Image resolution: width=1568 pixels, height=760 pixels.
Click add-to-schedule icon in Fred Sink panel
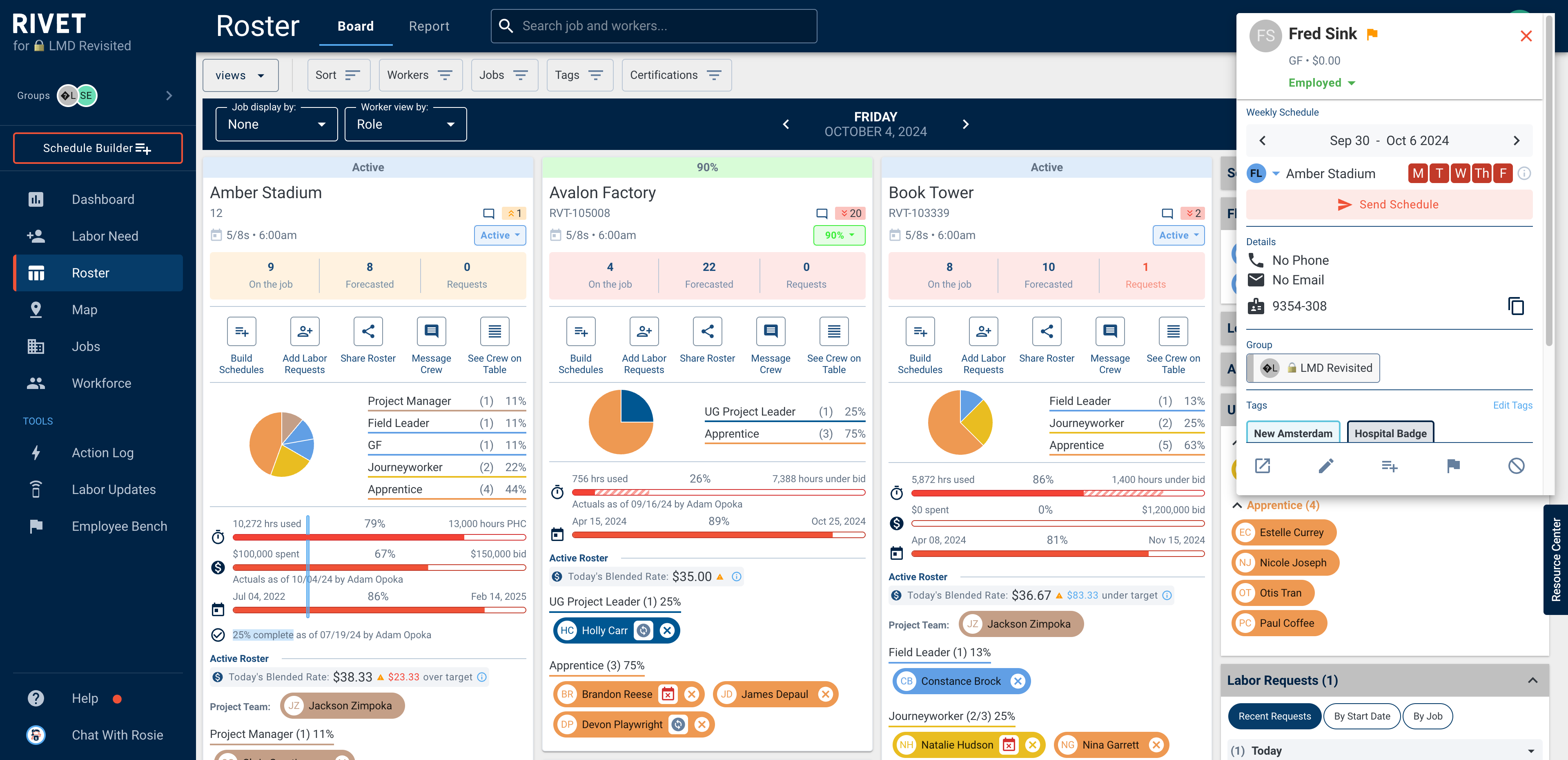(1389, 466)
